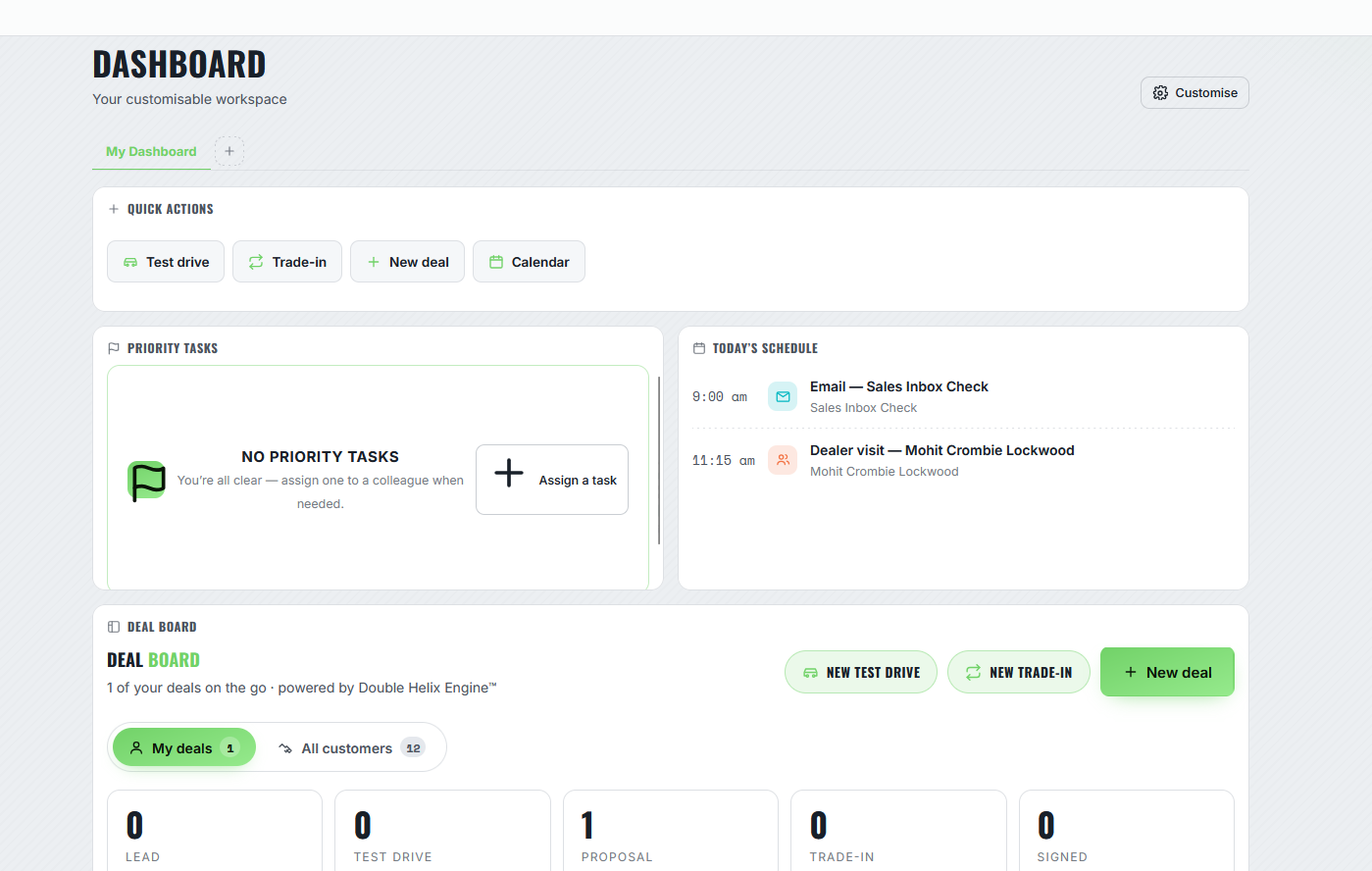Click the plus icon on quick-action New deal
The width and height of the screenshot is (1372, 871).
pyautogui.click(x=374, y=262)
